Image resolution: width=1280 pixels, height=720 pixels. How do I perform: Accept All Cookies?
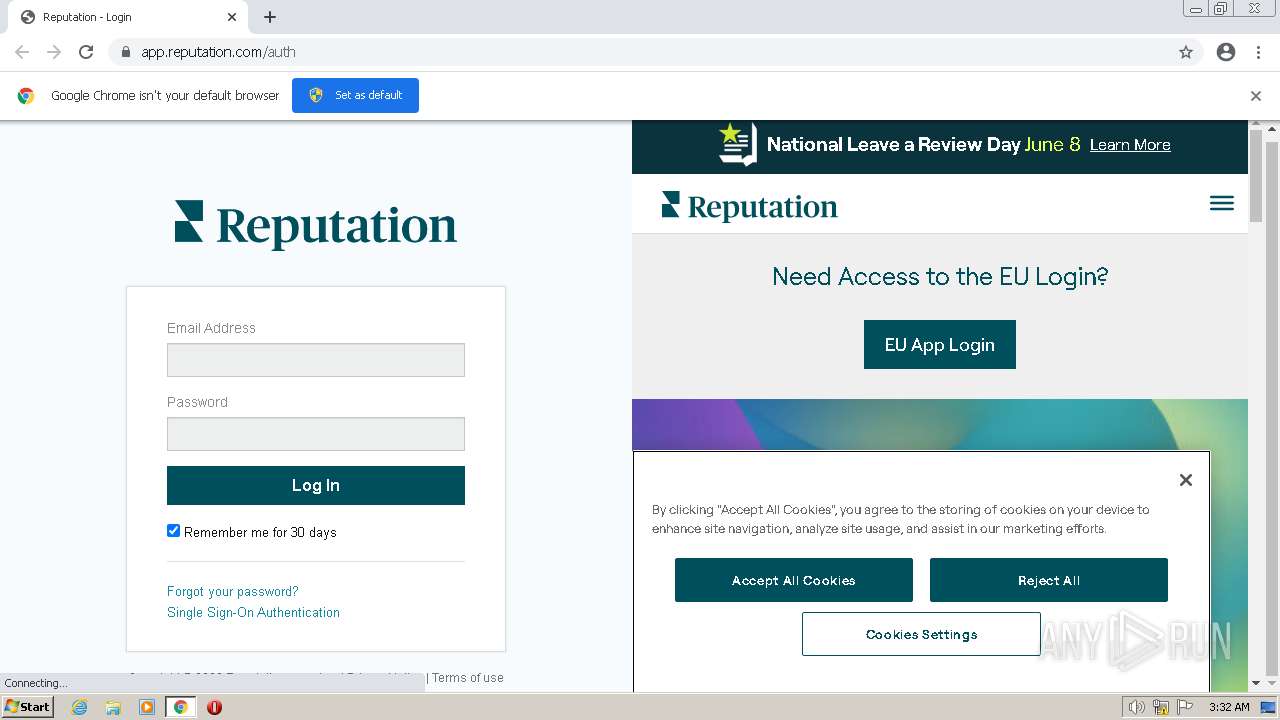(x=794, y=580)
